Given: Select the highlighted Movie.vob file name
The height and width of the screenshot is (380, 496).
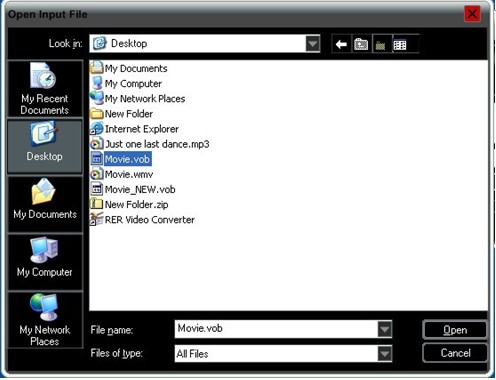Looking at the screenshot, I should [x=128, y=159].
